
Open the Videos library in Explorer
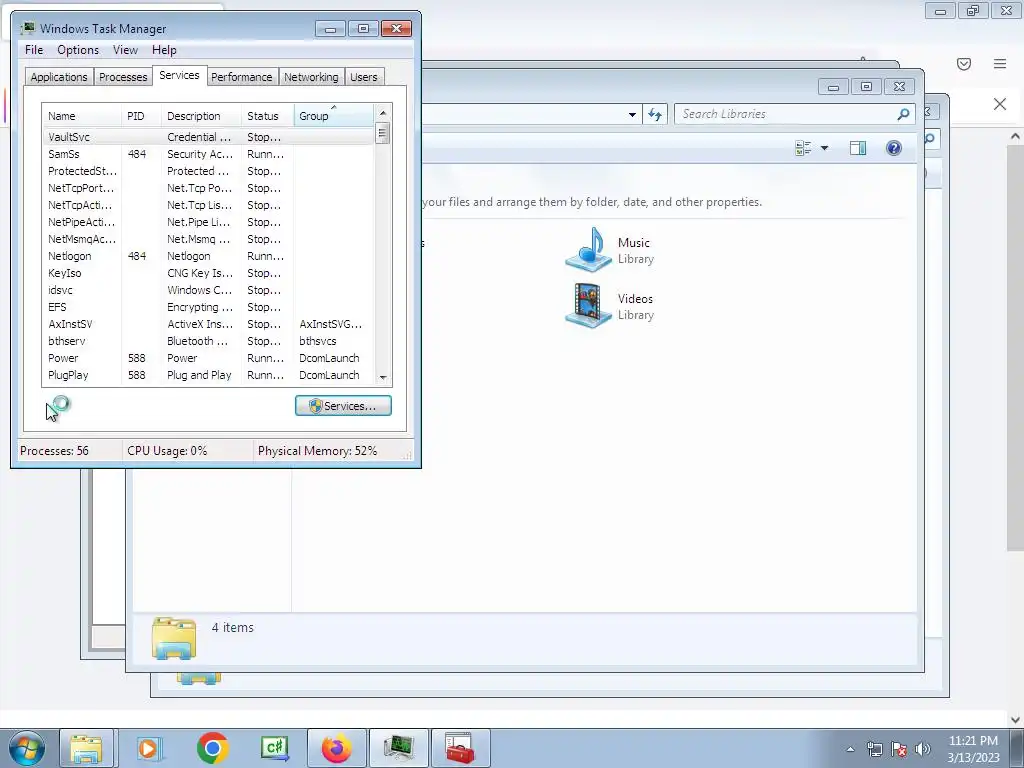click(x=611, y=306)
